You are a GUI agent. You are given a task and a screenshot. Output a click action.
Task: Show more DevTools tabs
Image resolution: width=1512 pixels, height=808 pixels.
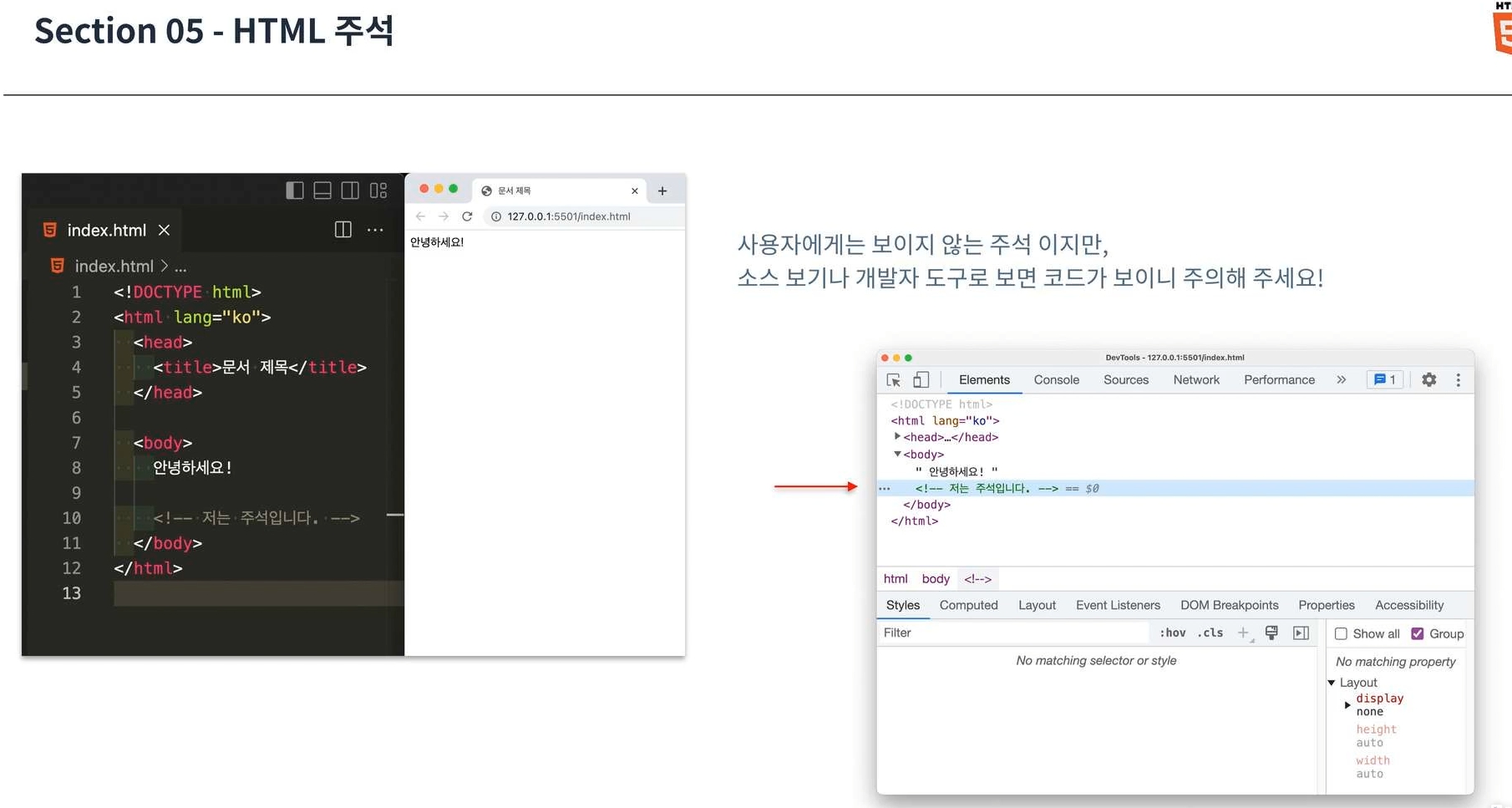click(x=1342, y=380)
